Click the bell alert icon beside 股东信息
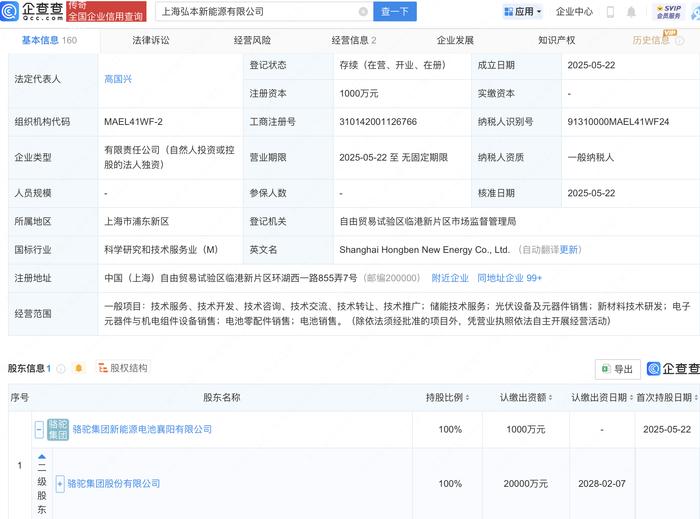Viewport: 700px width, 519px height. point(79,368)
